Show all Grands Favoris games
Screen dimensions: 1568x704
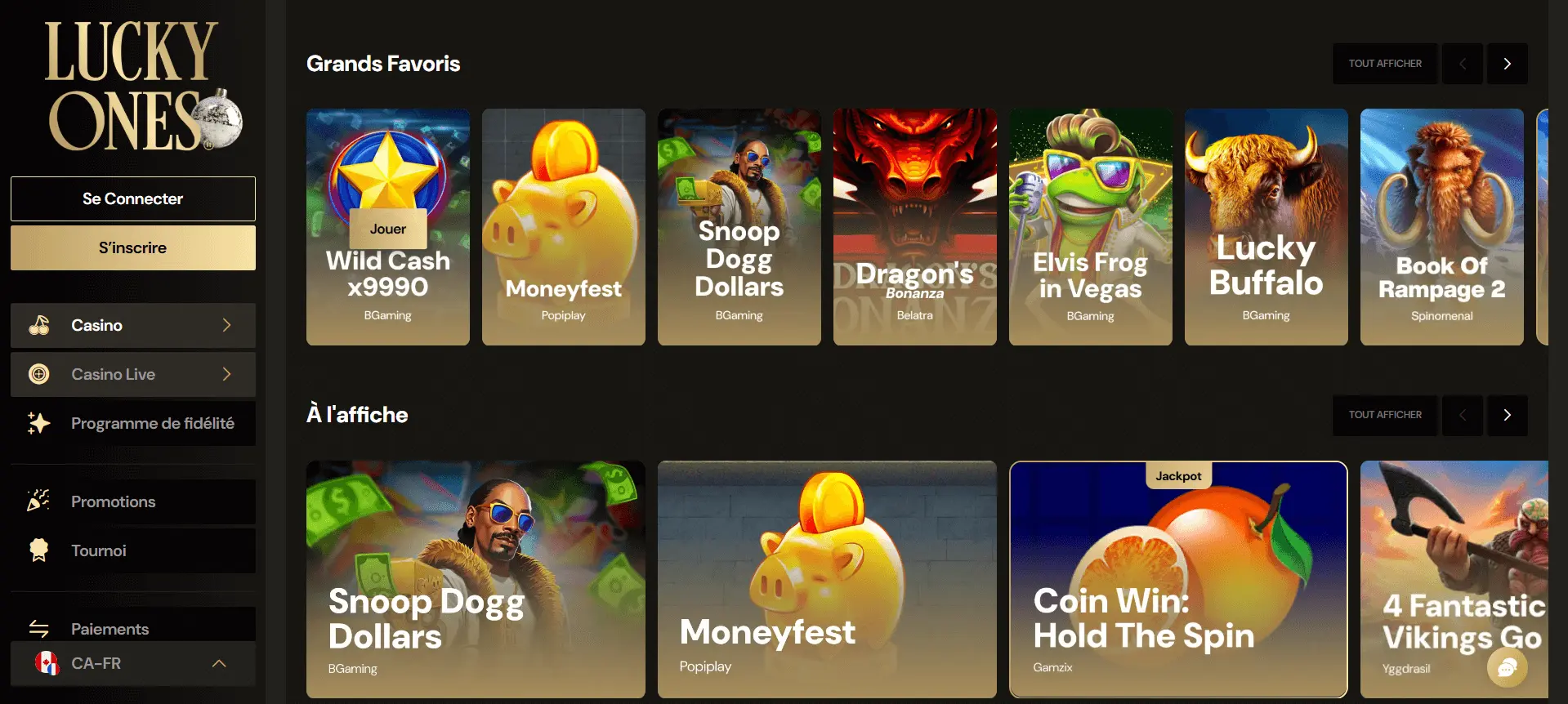(x=1385, y=64)
